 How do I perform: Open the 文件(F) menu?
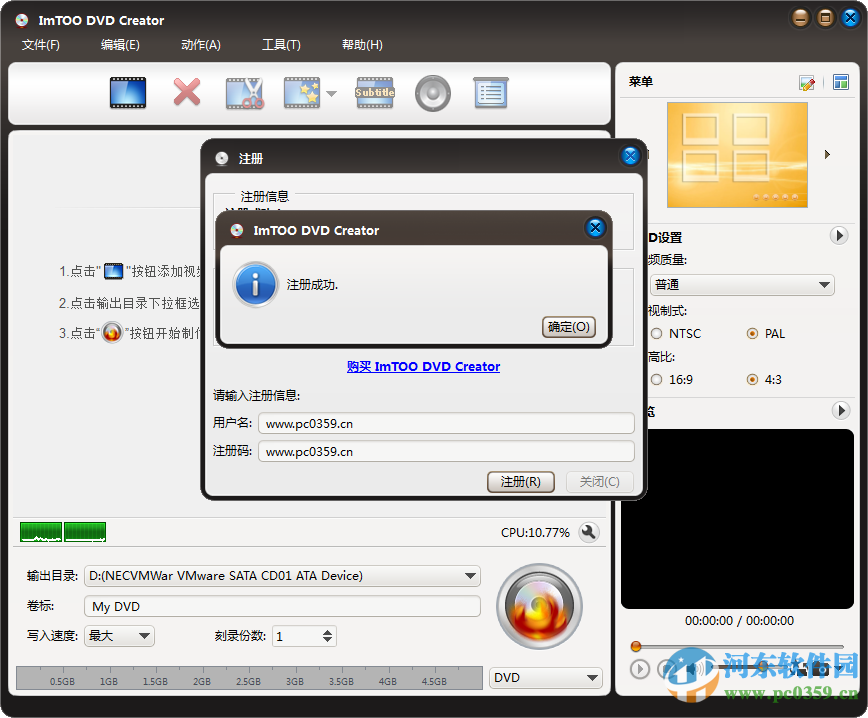[x=41, y=44]
